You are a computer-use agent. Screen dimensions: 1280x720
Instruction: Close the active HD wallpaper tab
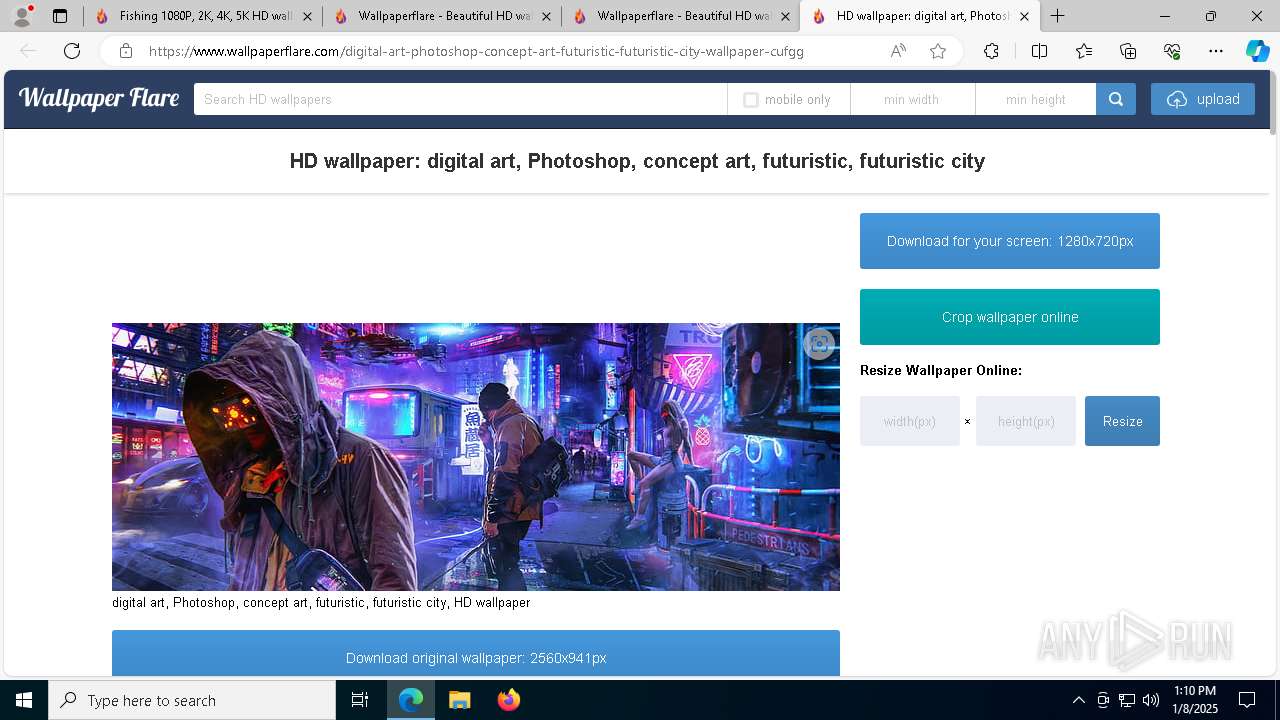(x=1024, y=16)
